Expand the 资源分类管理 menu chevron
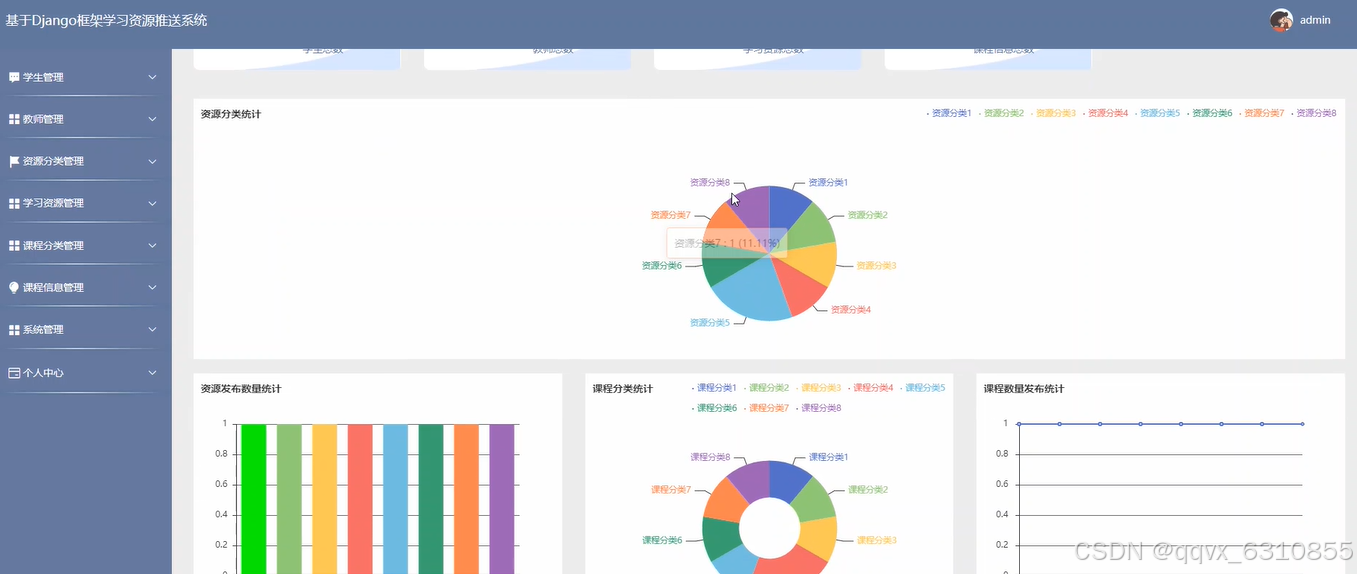Viewport: 1357px width, 574px height. 153,161
